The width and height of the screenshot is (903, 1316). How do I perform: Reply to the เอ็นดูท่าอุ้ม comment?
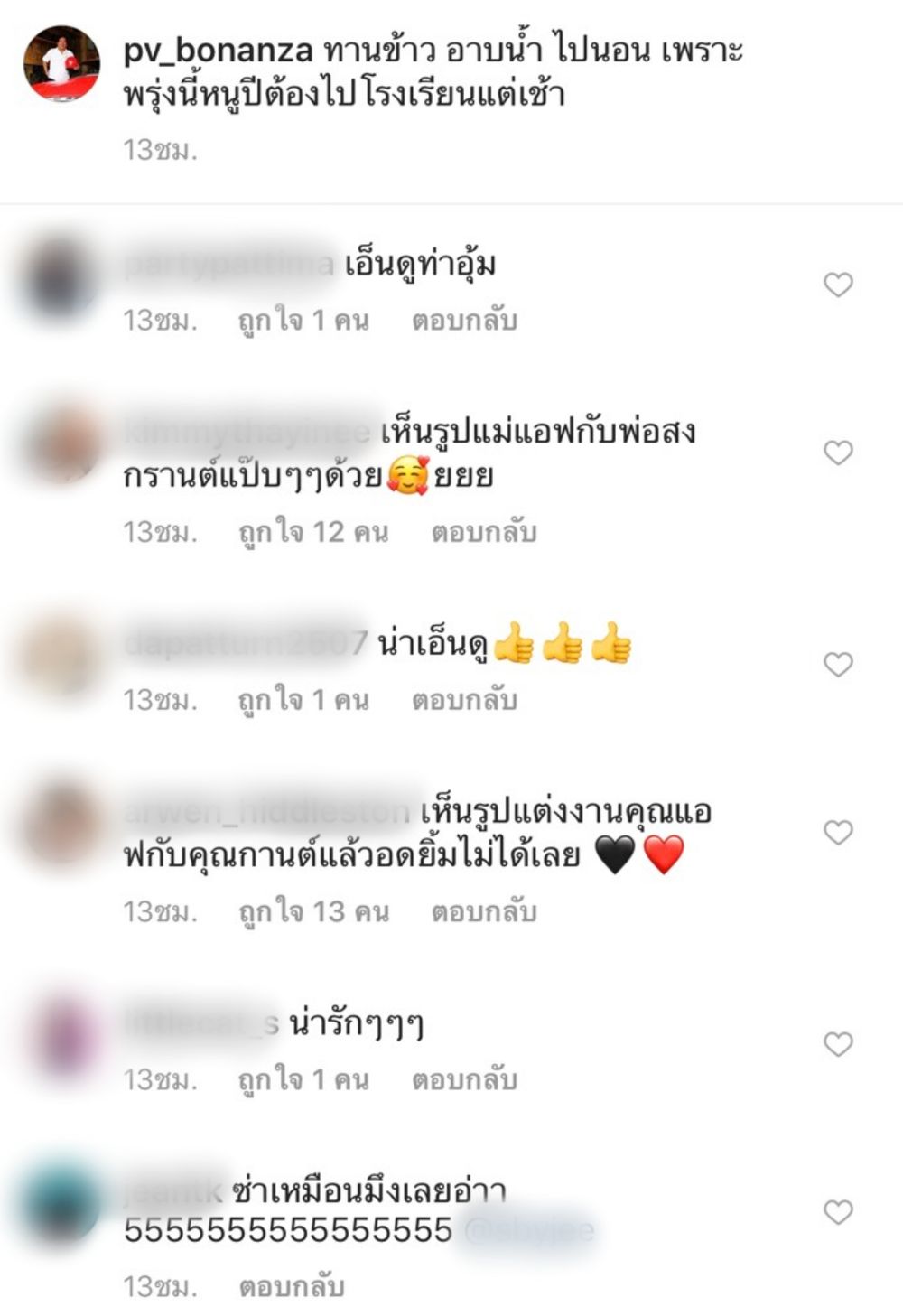pos(464,321)
